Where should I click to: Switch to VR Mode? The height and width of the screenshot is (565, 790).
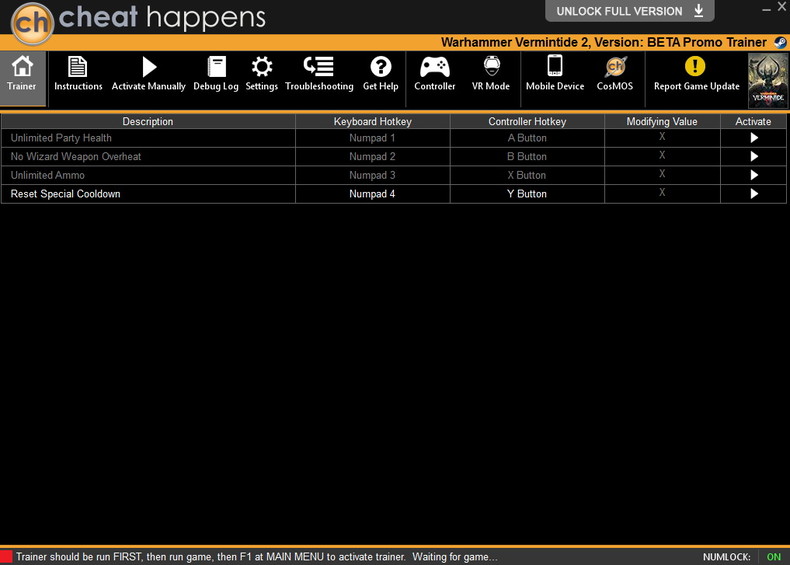tap(491, 74)
